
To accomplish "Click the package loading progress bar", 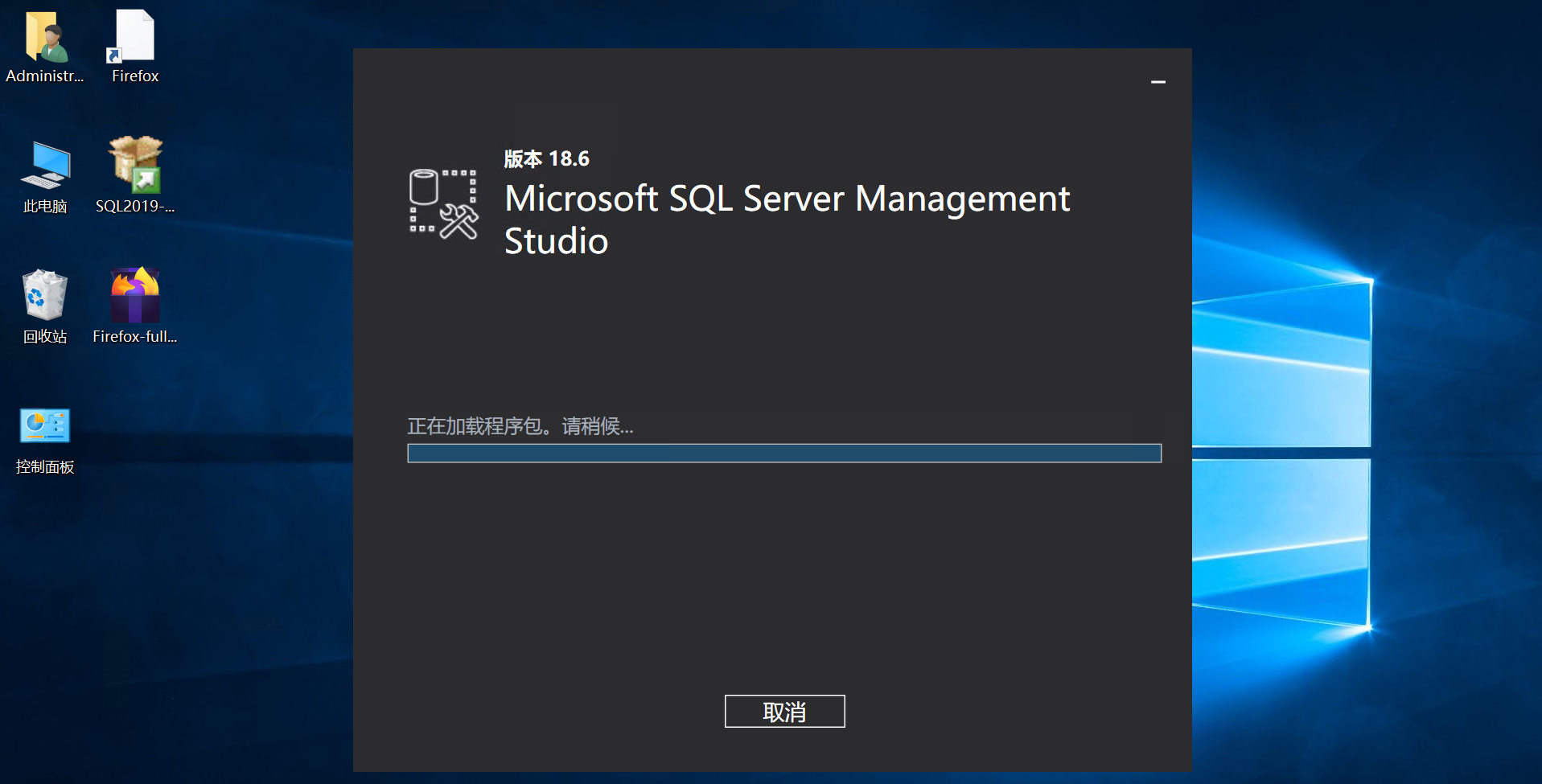I will point(784,454).
